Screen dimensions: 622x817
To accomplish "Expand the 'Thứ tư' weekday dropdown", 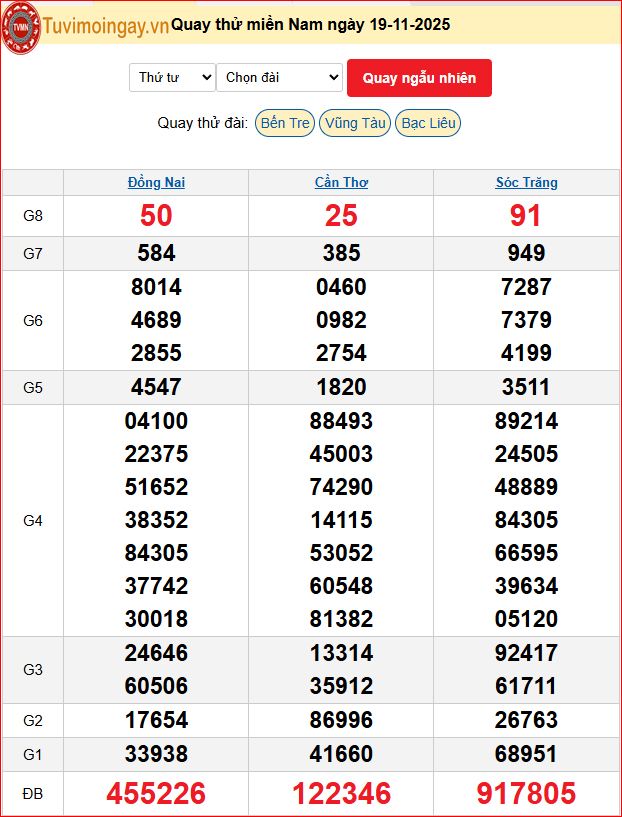I will click(x=172, y=78).
